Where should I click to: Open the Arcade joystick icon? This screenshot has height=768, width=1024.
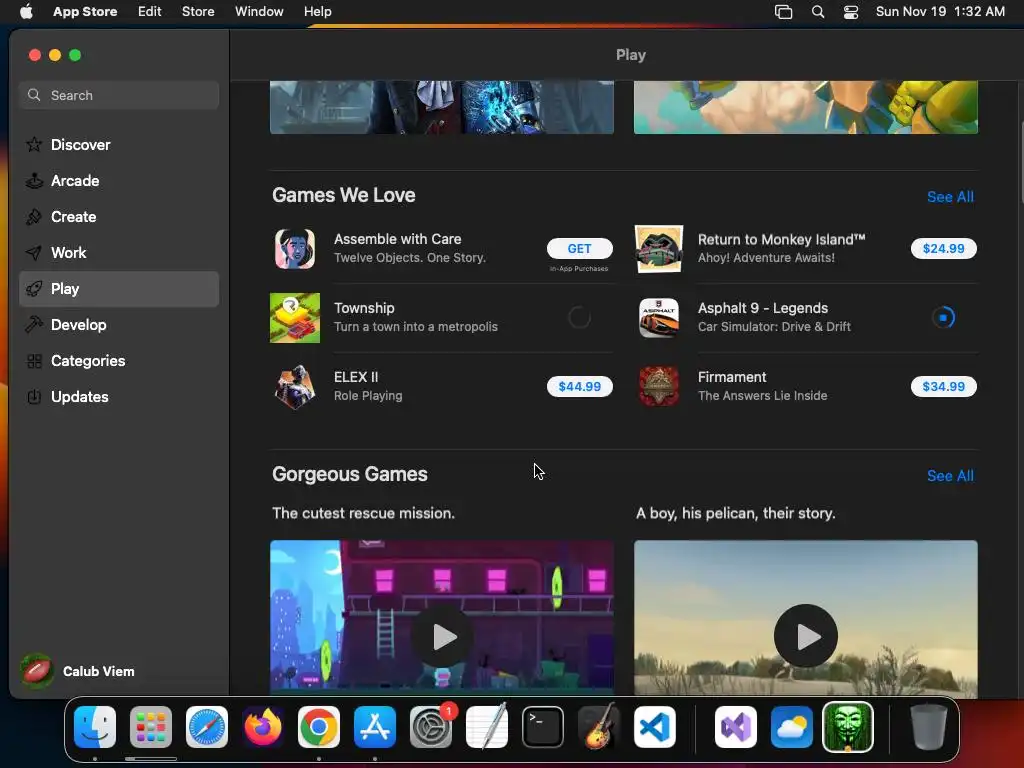coord(34,181)
